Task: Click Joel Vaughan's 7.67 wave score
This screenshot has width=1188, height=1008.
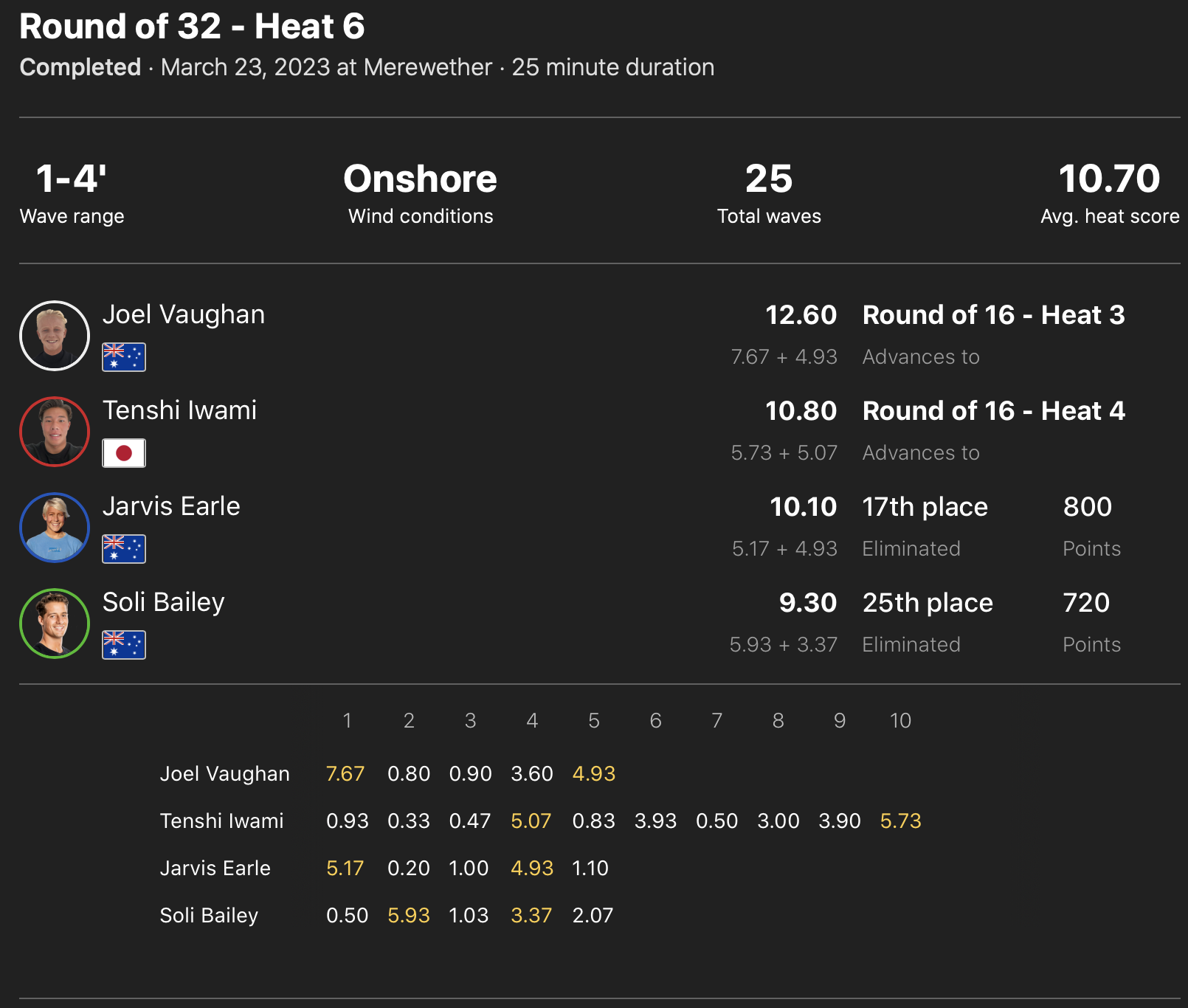Action: [345, 774]
